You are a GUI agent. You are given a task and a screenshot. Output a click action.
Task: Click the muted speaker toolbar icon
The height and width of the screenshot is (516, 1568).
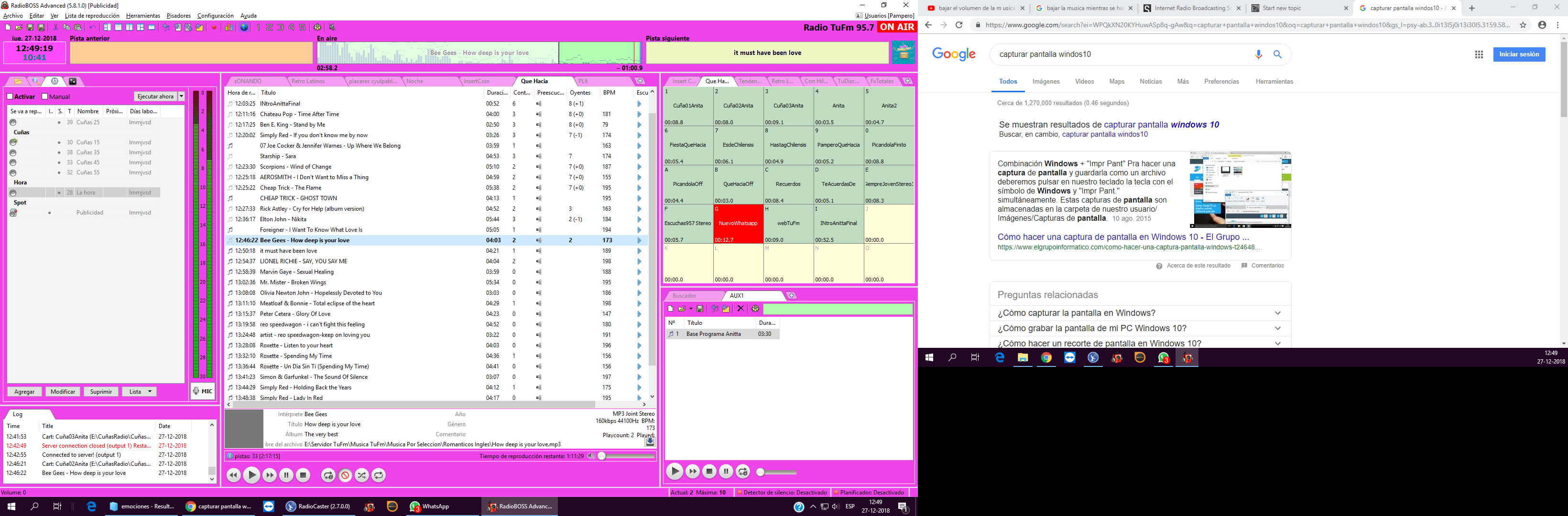pyautogui.click(x=332, y=27)
